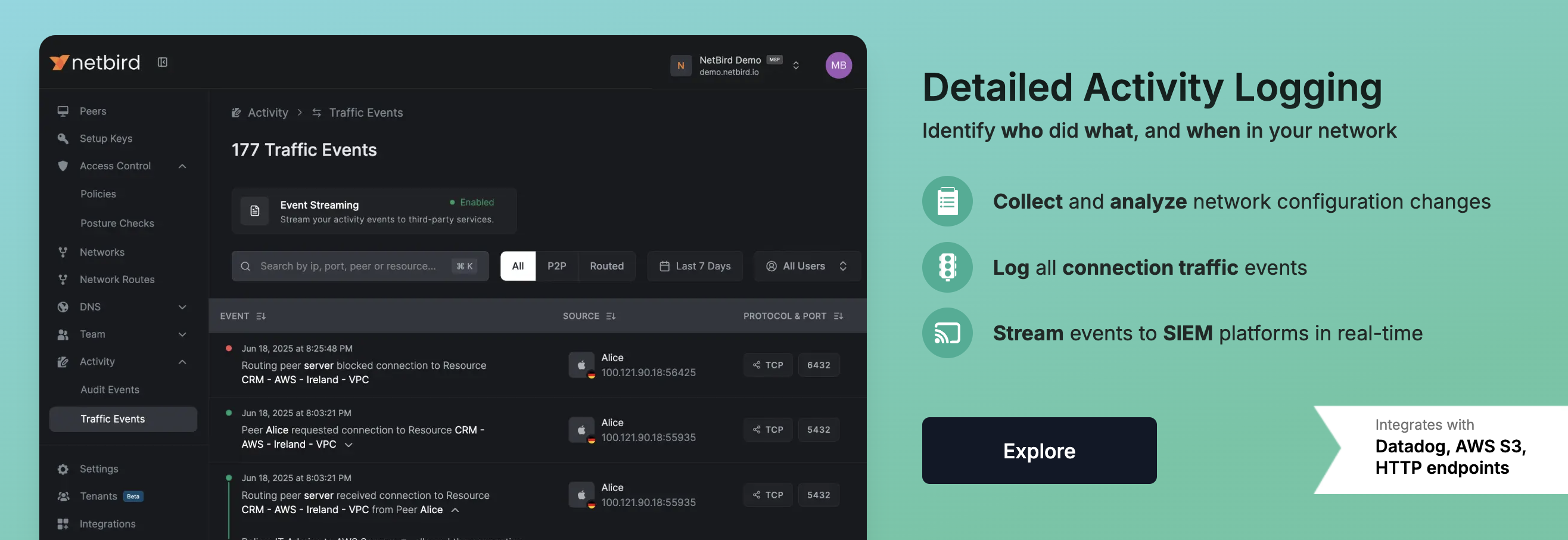This screenshot has width=1568, height=540.
Task: Click the ⌘K shortcut hint in search
Action: point(465,266)
